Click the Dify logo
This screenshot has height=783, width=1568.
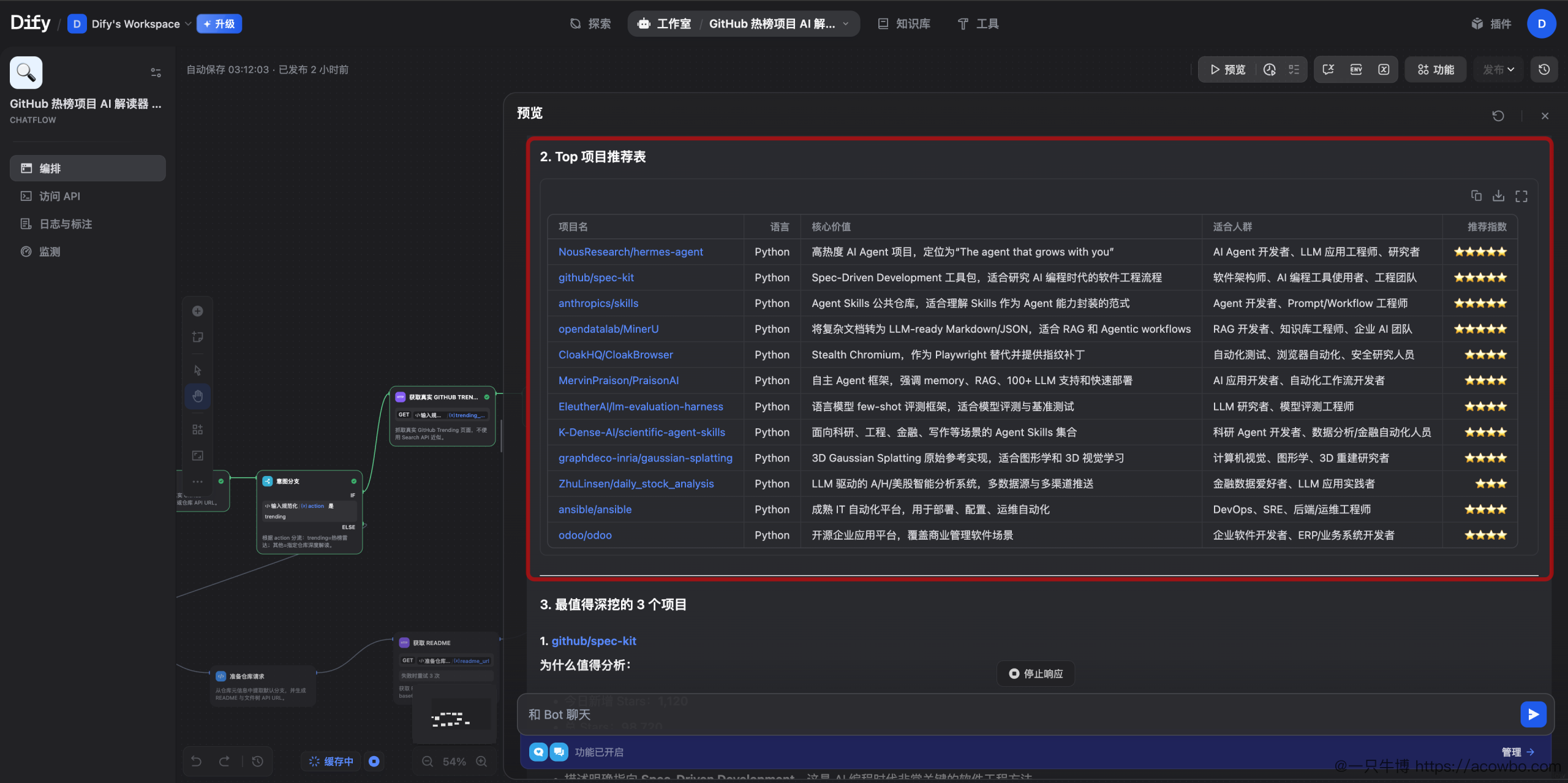click(x=31, y=23)
